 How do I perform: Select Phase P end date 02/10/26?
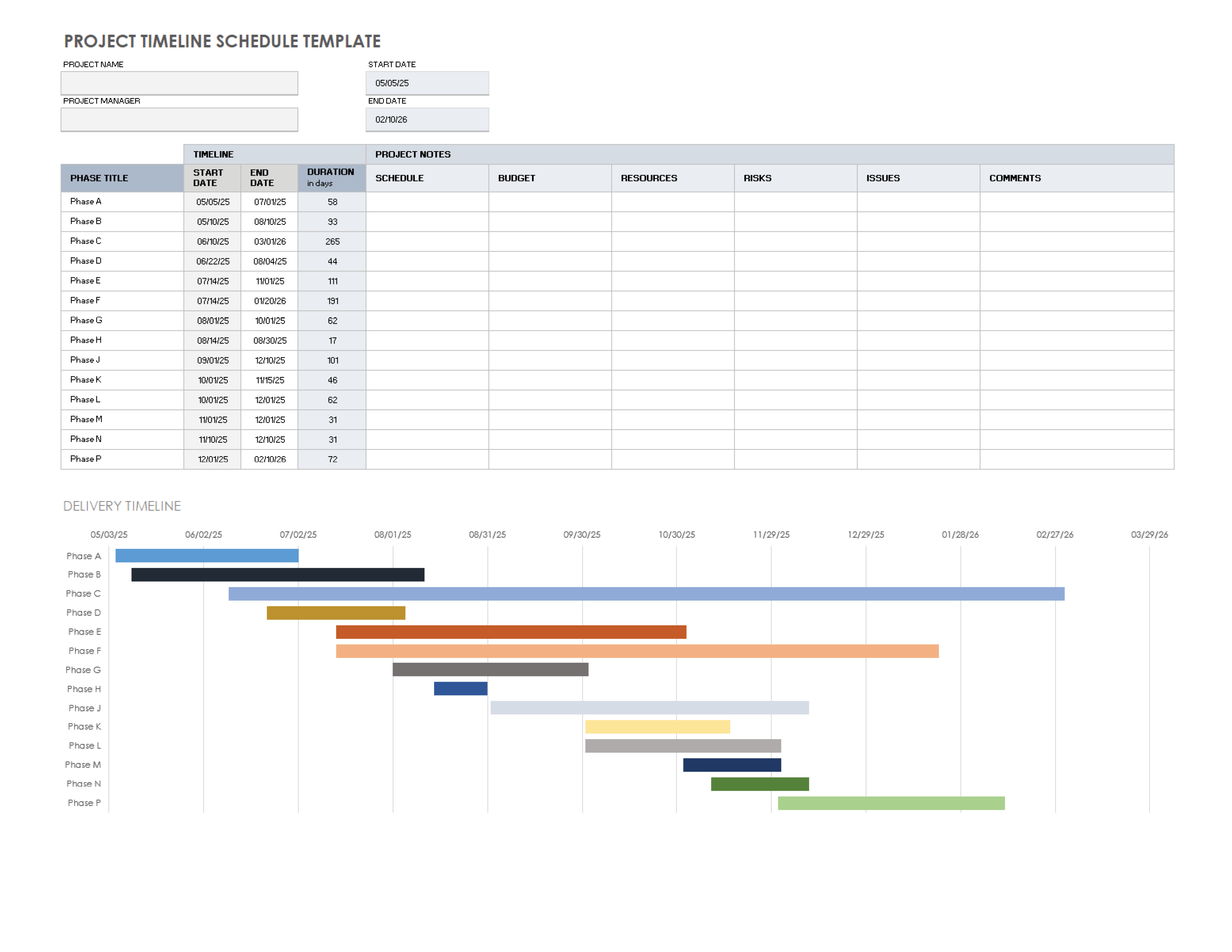269,459
